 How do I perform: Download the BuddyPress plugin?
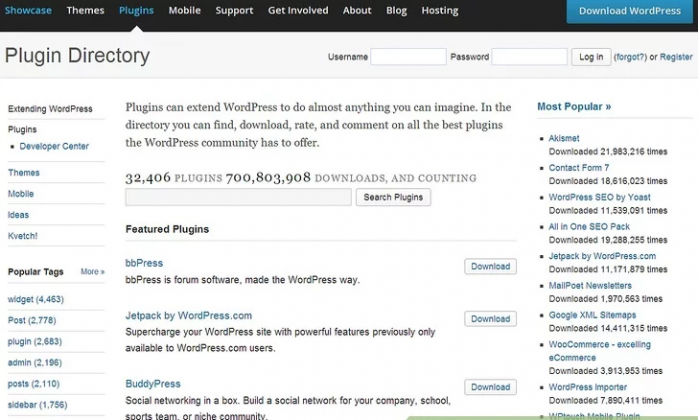pyautogui.click(x=490, y=387)
